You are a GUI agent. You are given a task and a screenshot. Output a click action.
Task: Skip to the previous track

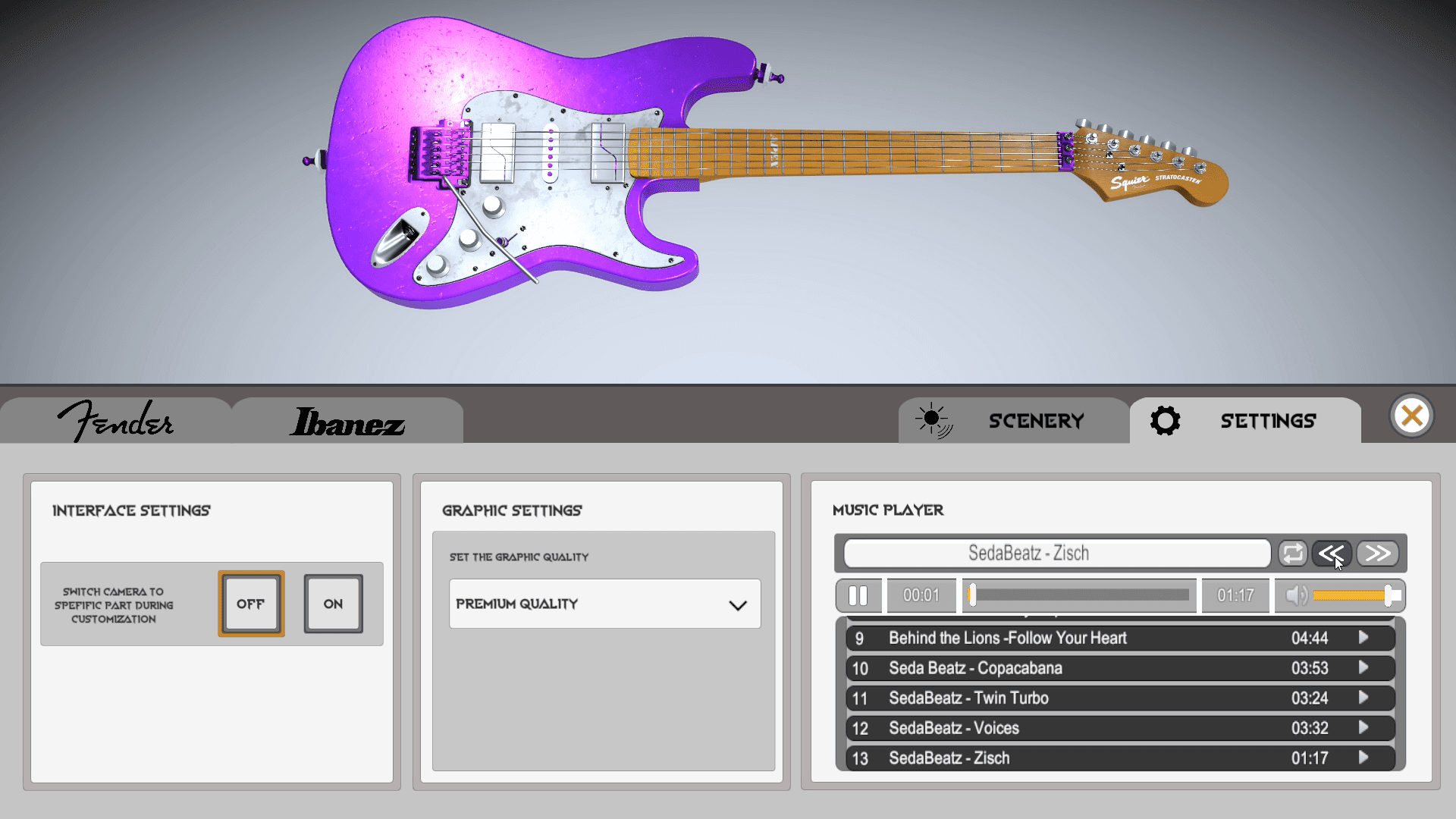click(1331, 554)
